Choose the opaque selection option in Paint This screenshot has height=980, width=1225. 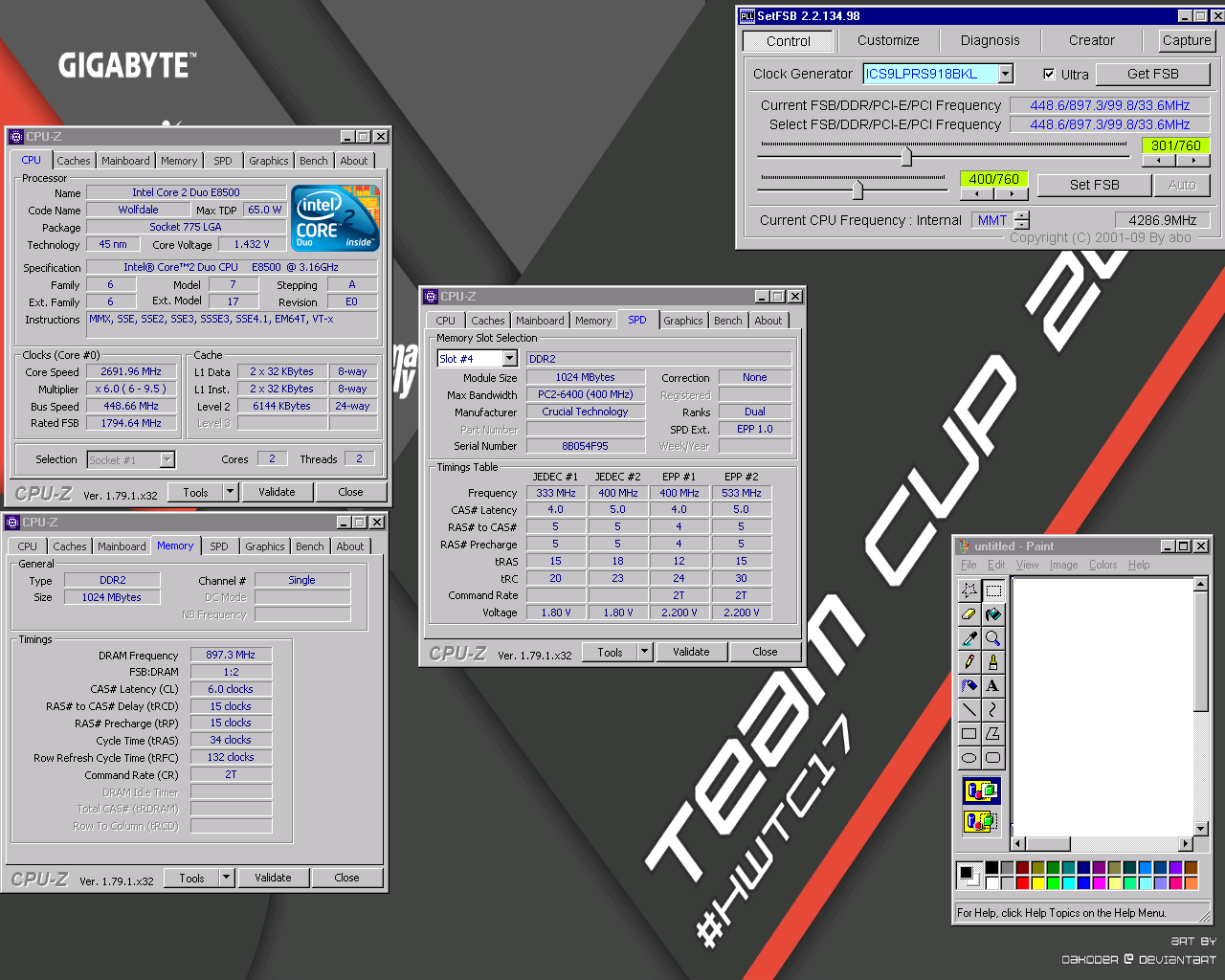point(981,791)
